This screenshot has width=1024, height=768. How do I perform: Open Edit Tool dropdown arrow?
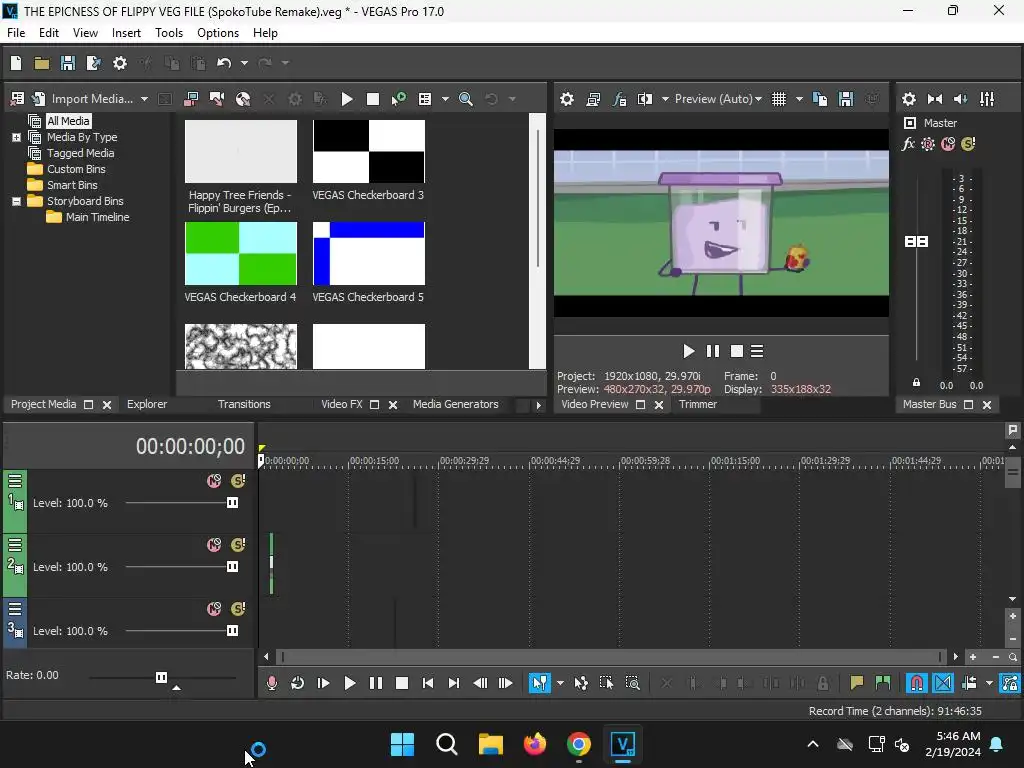[560, 683]
